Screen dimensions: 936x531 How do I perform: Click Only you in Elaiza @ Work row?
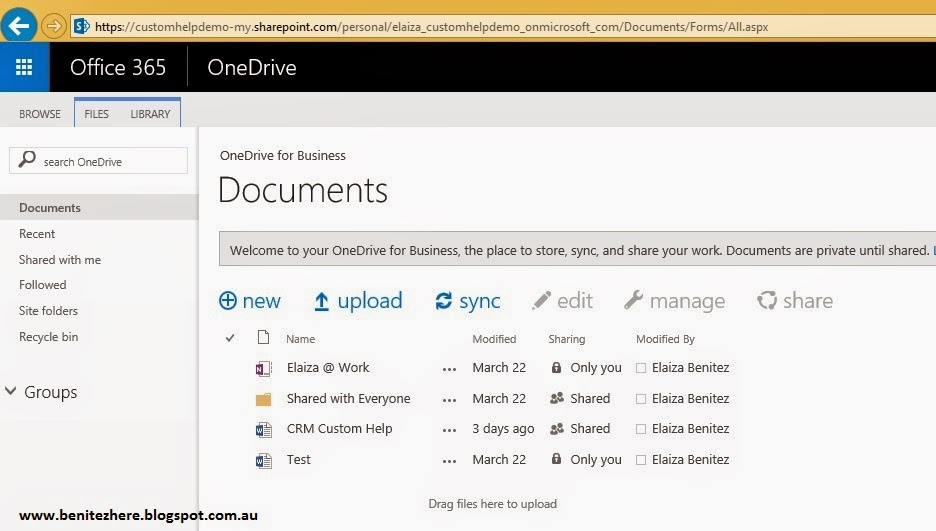coord(596,368)
